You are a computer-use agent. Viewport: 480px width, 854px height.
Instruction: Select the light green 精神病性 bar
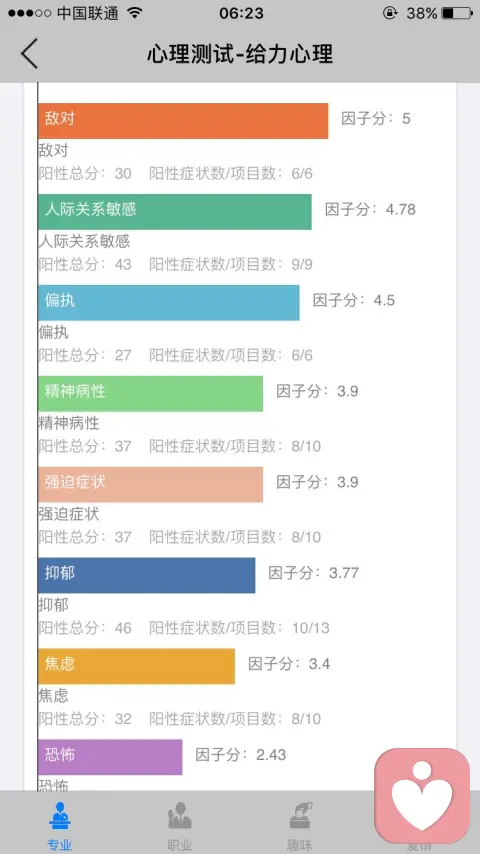tap(150, 394)
